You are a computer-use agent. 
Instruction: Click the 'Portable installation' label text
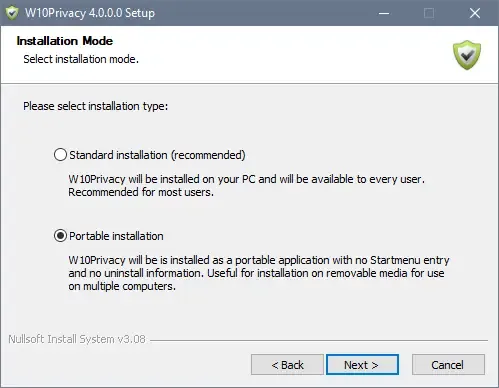tap(116, 236)
